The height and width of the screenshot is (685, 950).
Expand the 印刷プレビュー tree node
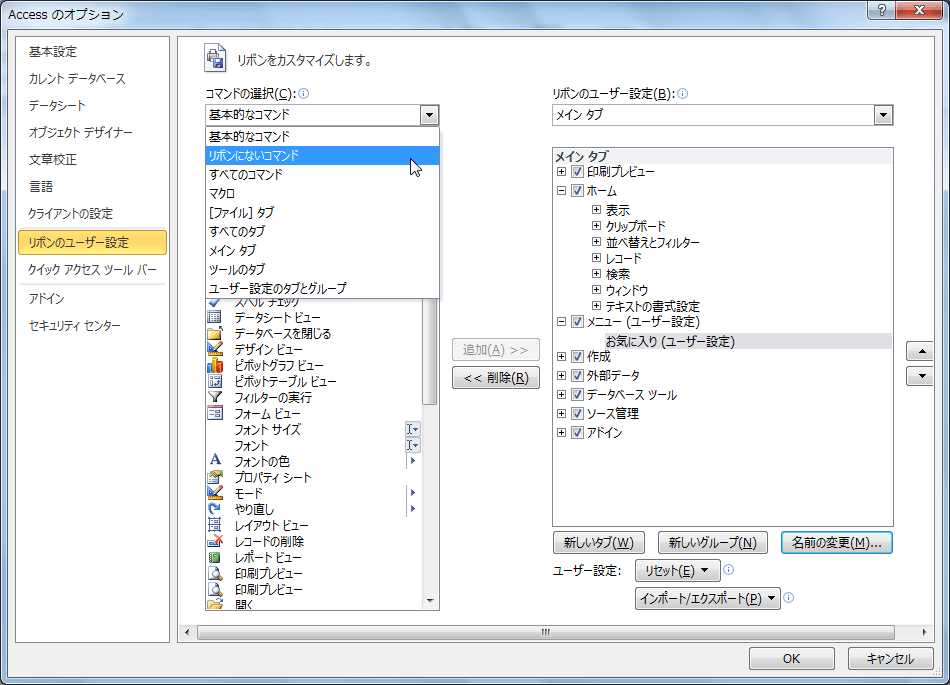pyautogui.click(x=562, y=171)
